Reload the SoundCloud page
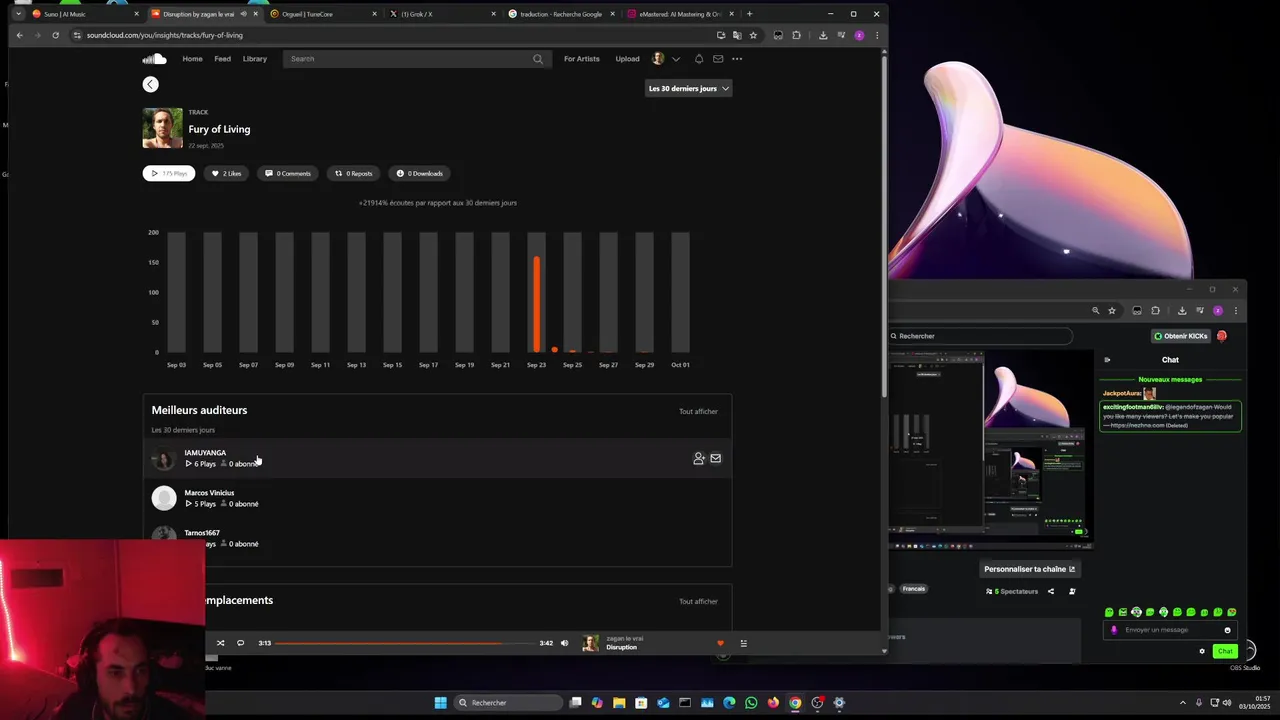 [55, 35]
